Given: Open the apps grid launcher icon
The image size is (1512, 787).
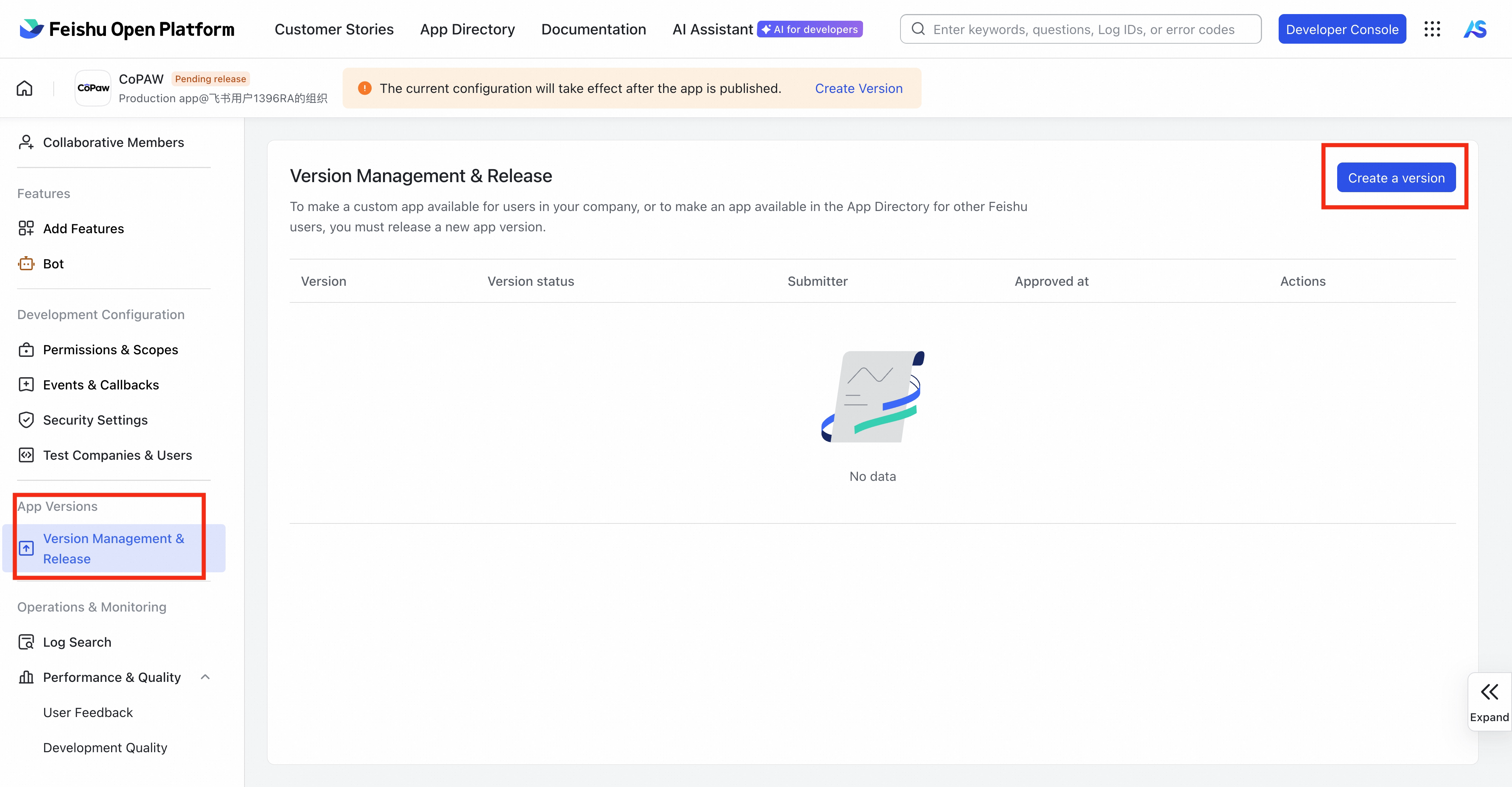Looking at the screenshot, I should (1432, 29).
